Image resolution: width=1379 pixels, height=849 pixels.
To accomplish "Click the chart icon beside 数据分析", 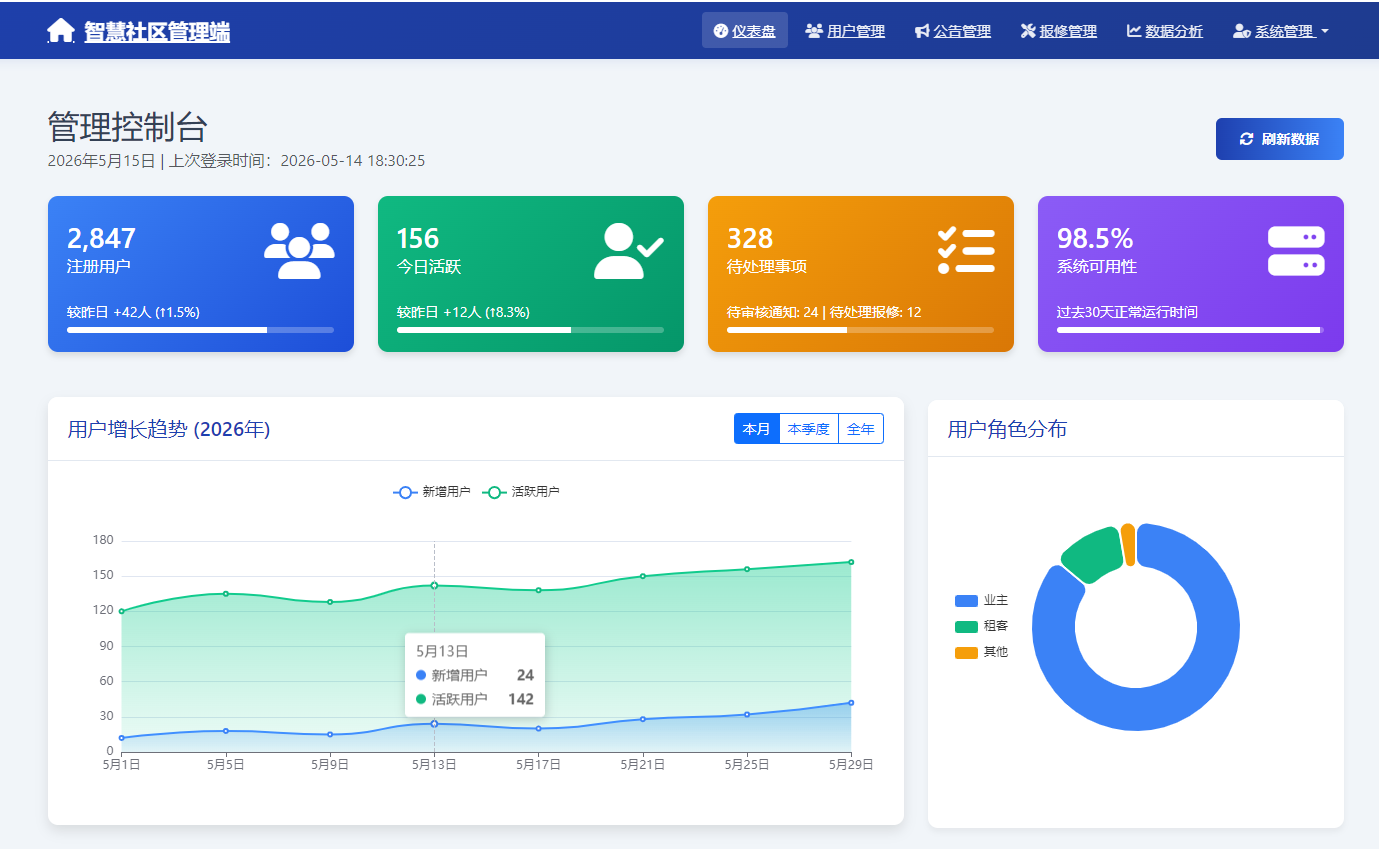I will point(1134,31).
